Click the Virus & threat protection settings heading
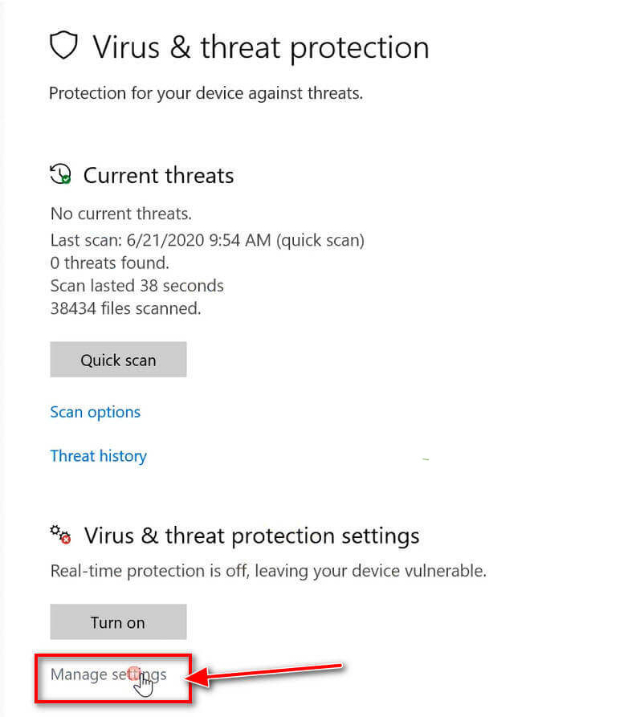Image resolution: width=640 pixels, height=717 pixels. (x=252, y=536)
